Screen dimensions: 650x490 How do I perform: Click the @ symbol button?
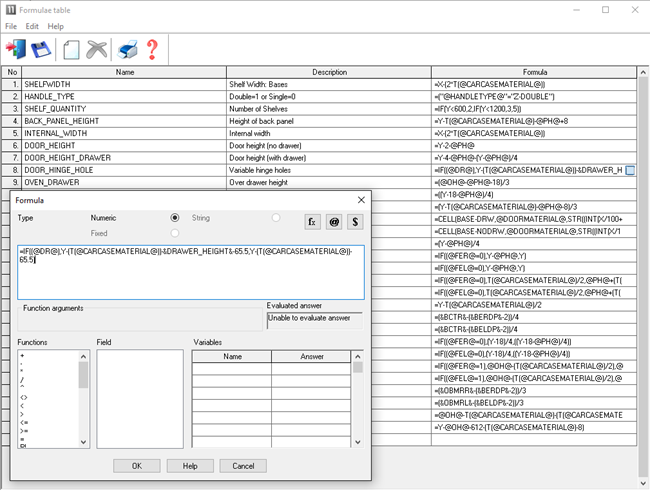pos(334,221)
